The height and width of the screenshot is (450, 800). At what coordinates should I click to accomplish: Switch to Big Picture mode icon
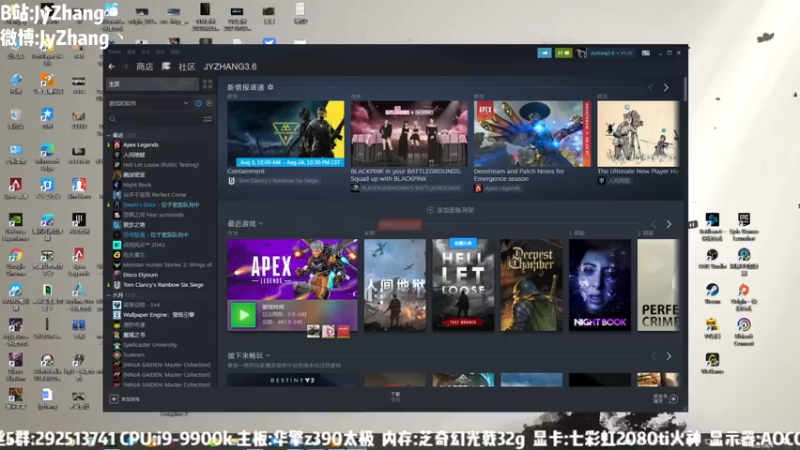pos(645,53)
